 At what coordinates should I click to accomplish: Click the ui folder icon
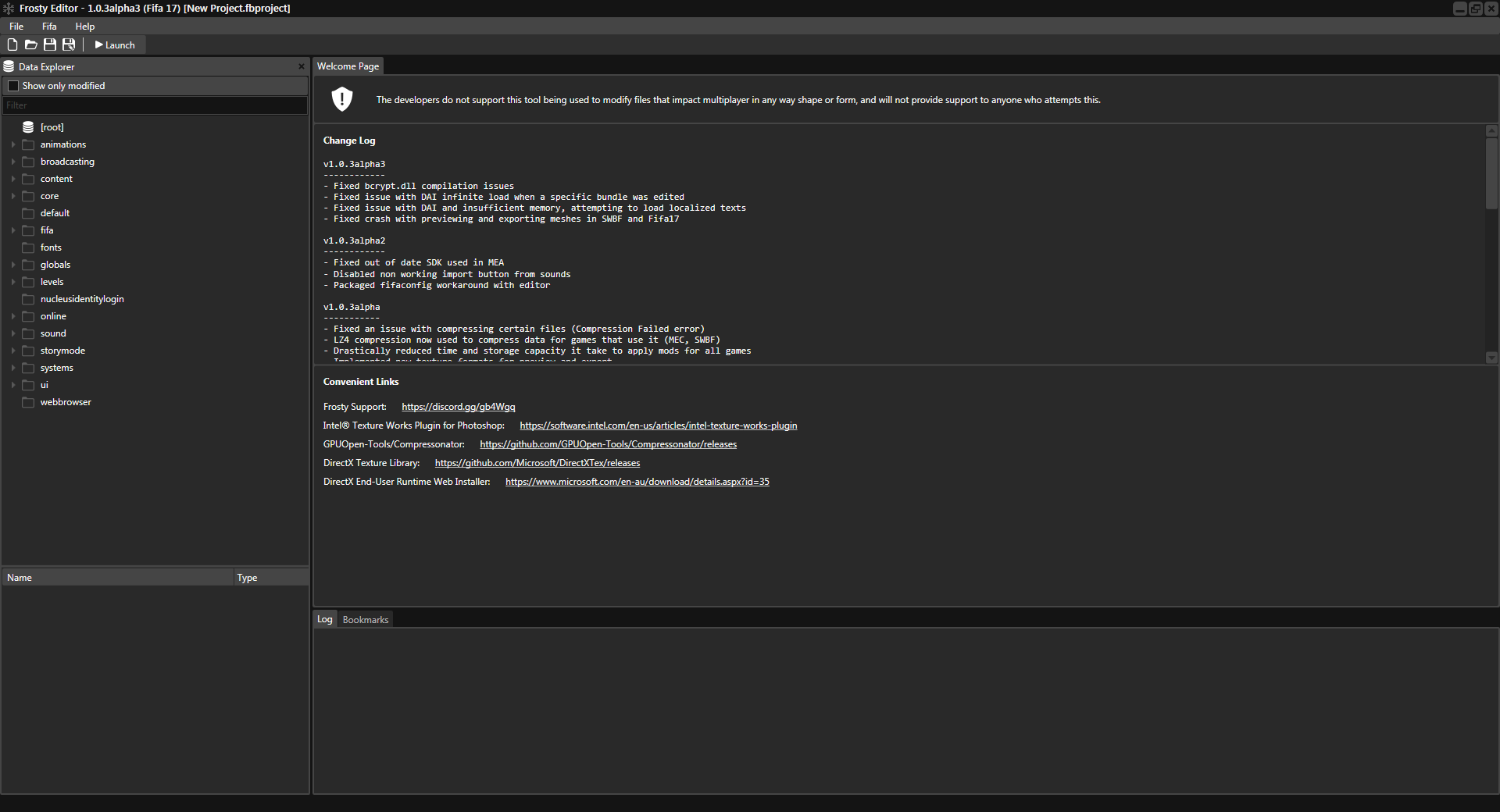click(x=28, y=385)
